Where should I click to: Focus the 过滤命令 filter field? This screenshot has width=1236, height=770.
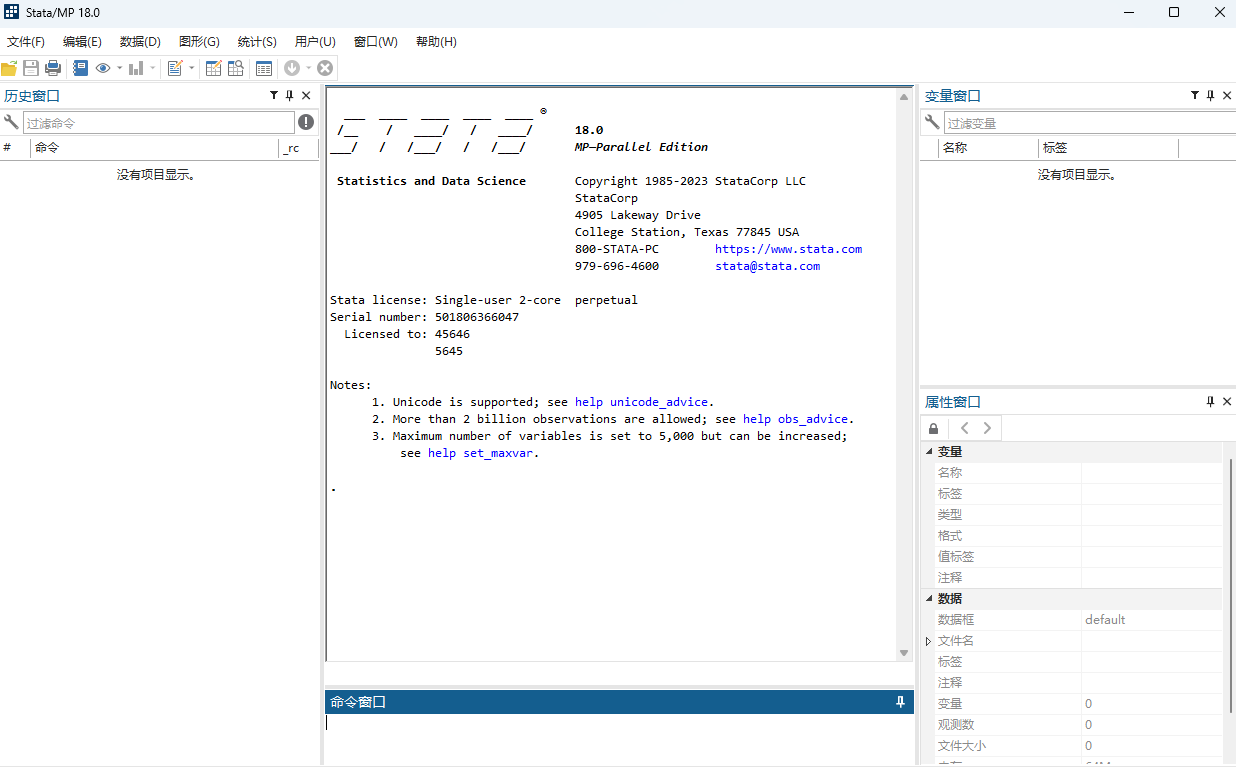159,123
